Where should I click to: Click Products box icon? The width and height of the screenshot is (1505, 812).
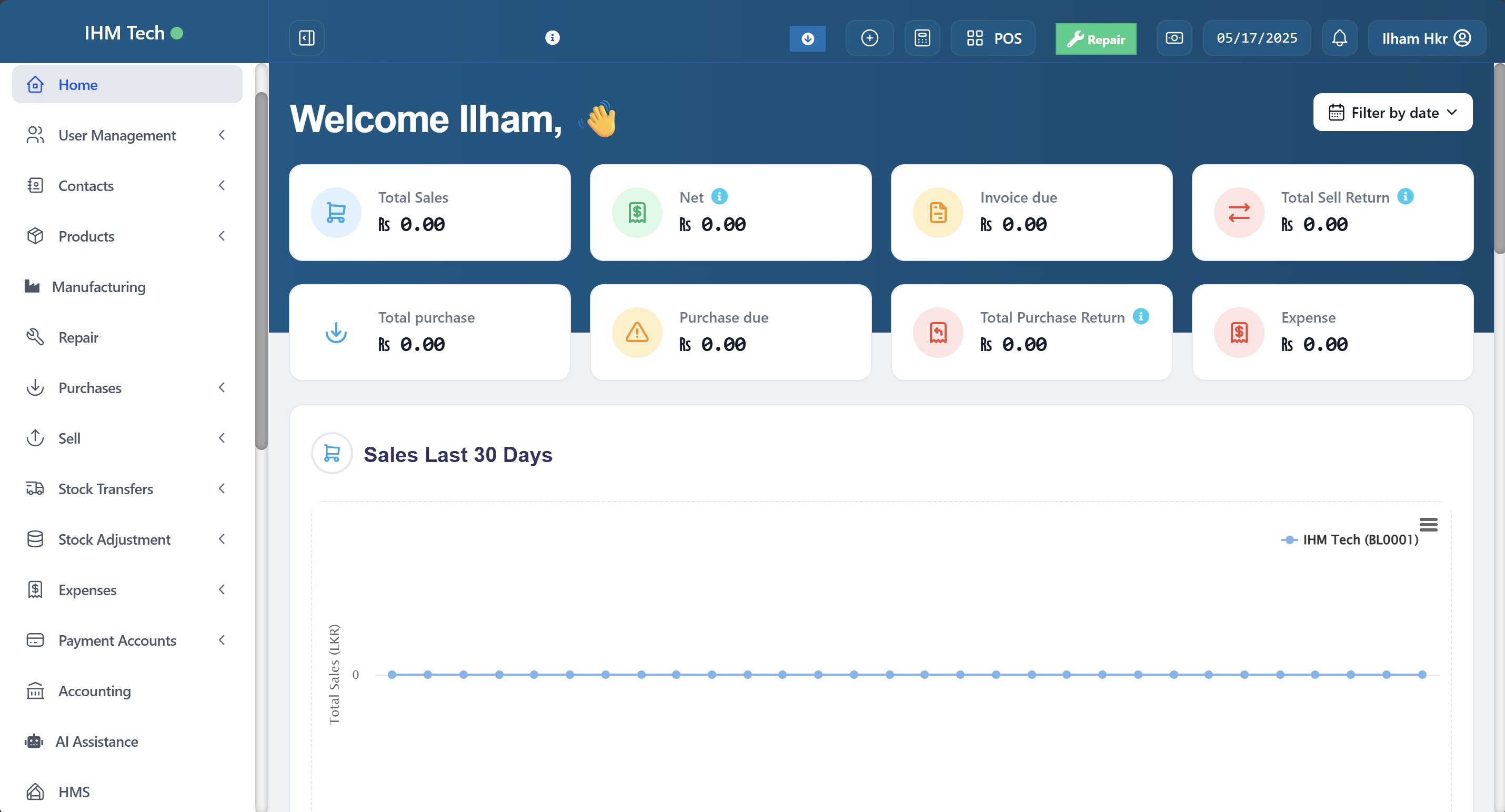[35, 236]
